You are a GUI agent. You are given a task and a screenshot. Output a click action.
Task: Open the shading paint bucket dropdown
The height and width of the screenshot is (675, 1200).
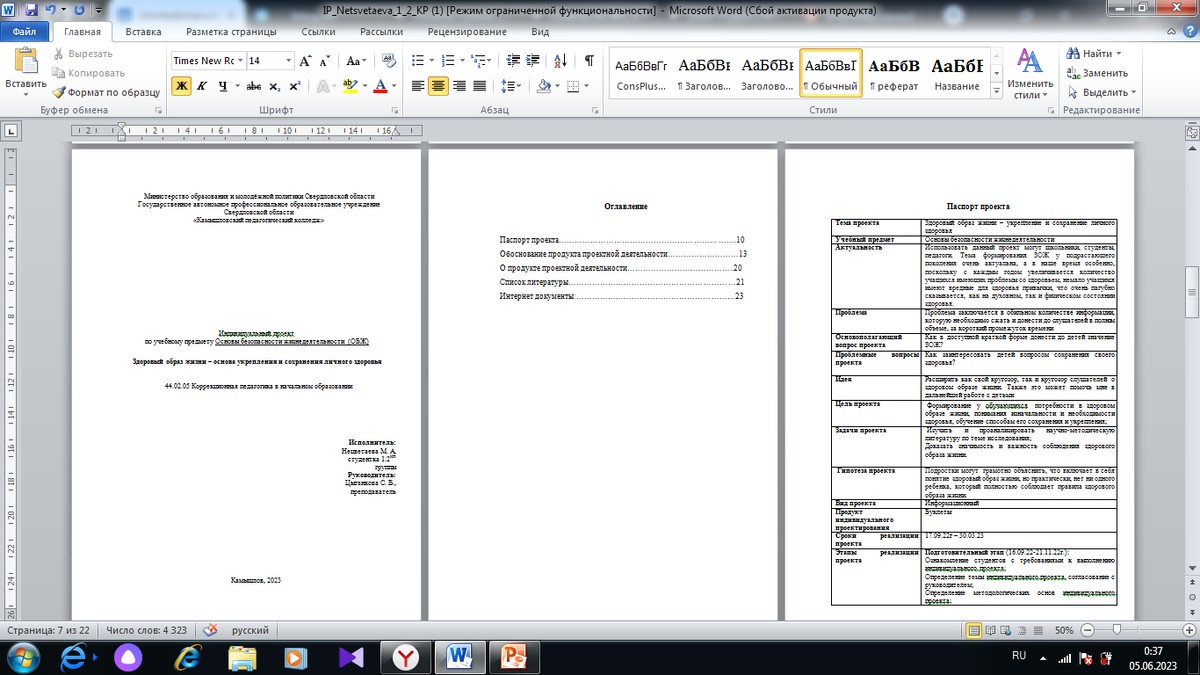click(x=555, y=86)
